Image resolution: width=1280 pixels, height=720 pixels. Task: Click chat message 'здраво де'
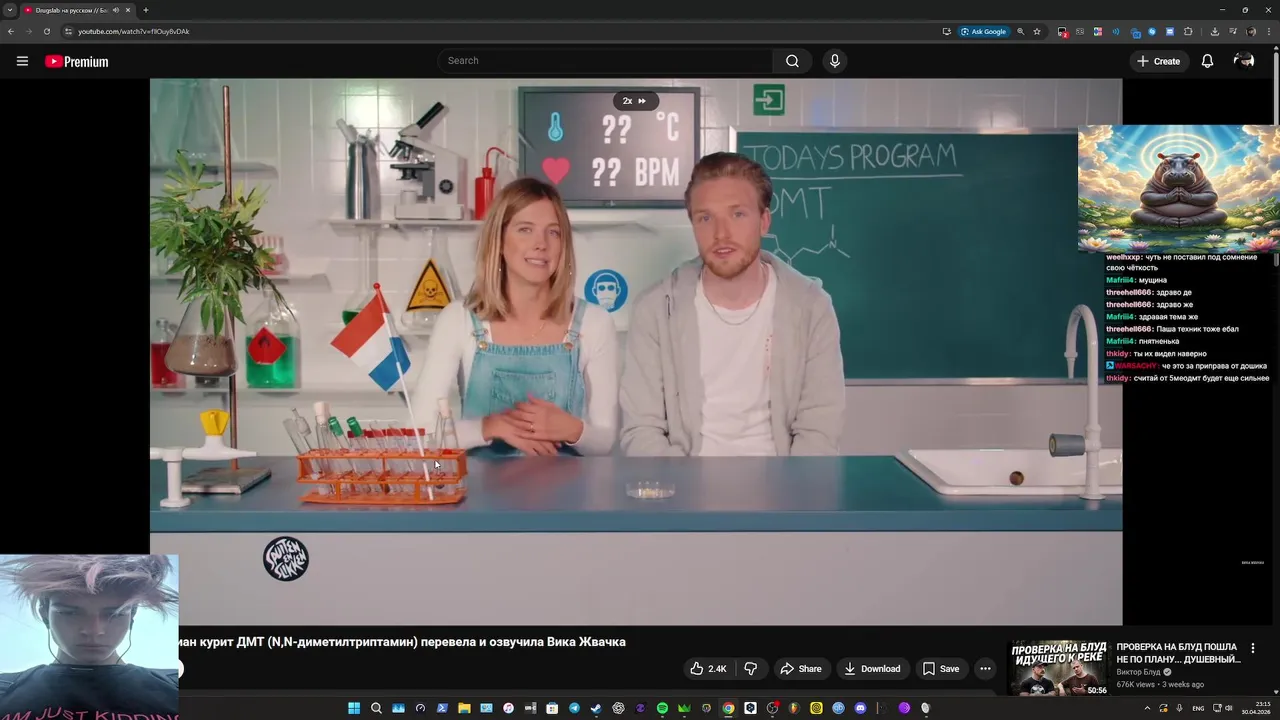(1149, 292)
